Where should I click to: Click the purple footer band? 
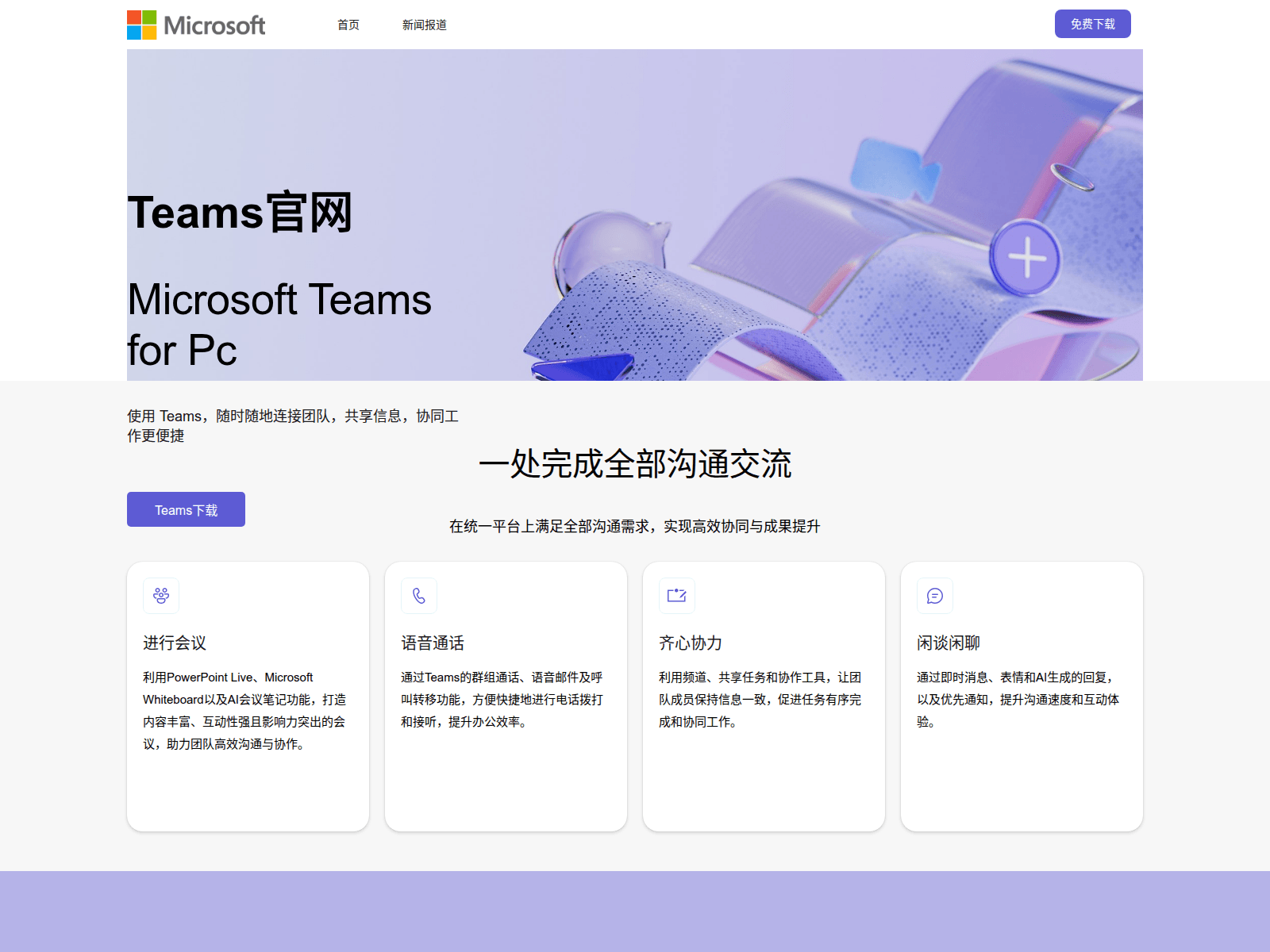tap(635, 912)
